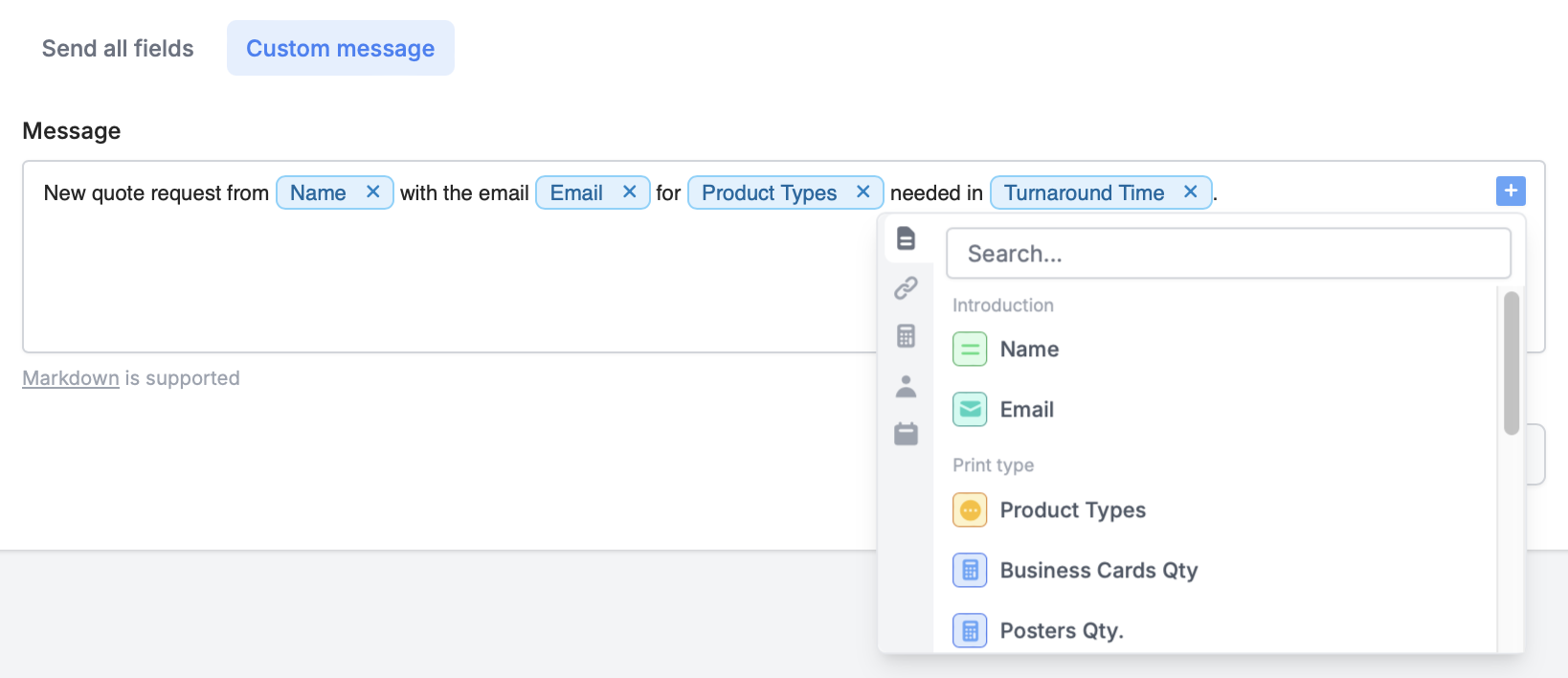Click the Business Cards Qty calculator icon

click(x=970, y=571)
